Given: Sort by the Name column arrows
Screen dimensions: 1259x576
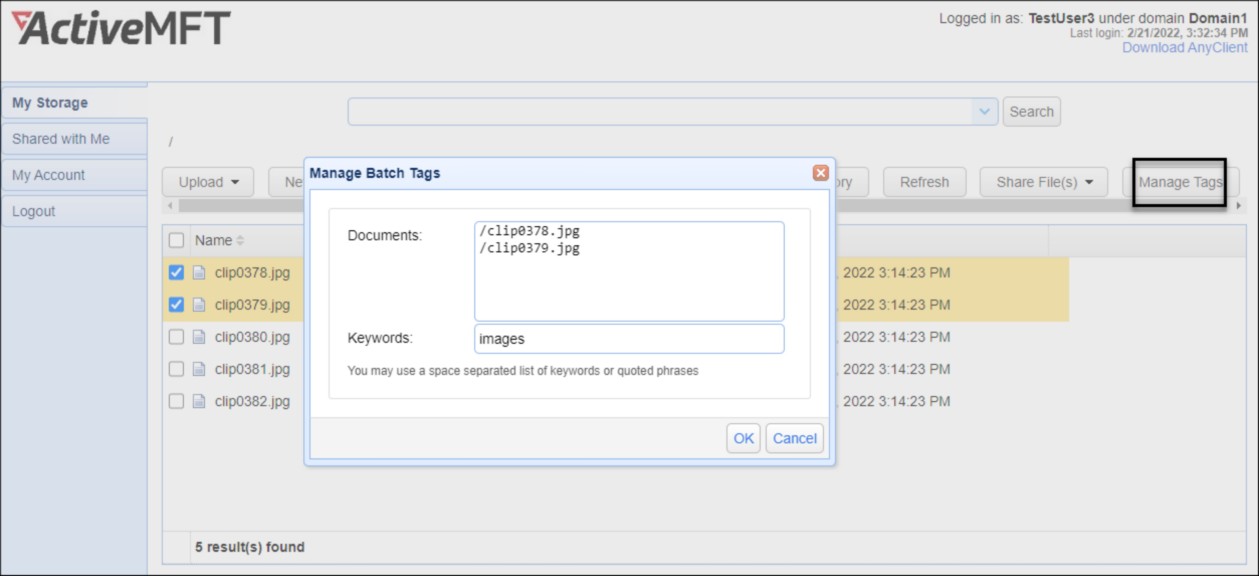Looking at the screenshot, I should (240, 241).
